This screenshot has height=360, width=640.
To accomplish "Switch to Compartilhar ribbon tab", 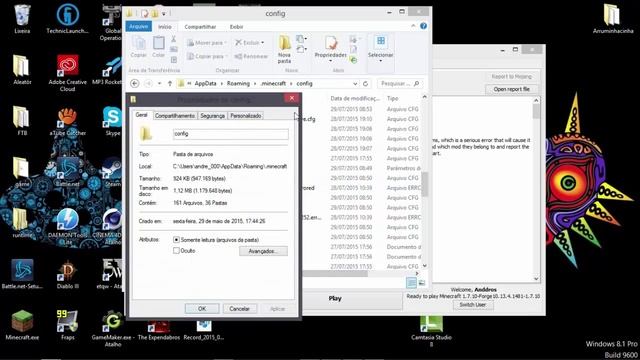I will click(x=200, y=27).
